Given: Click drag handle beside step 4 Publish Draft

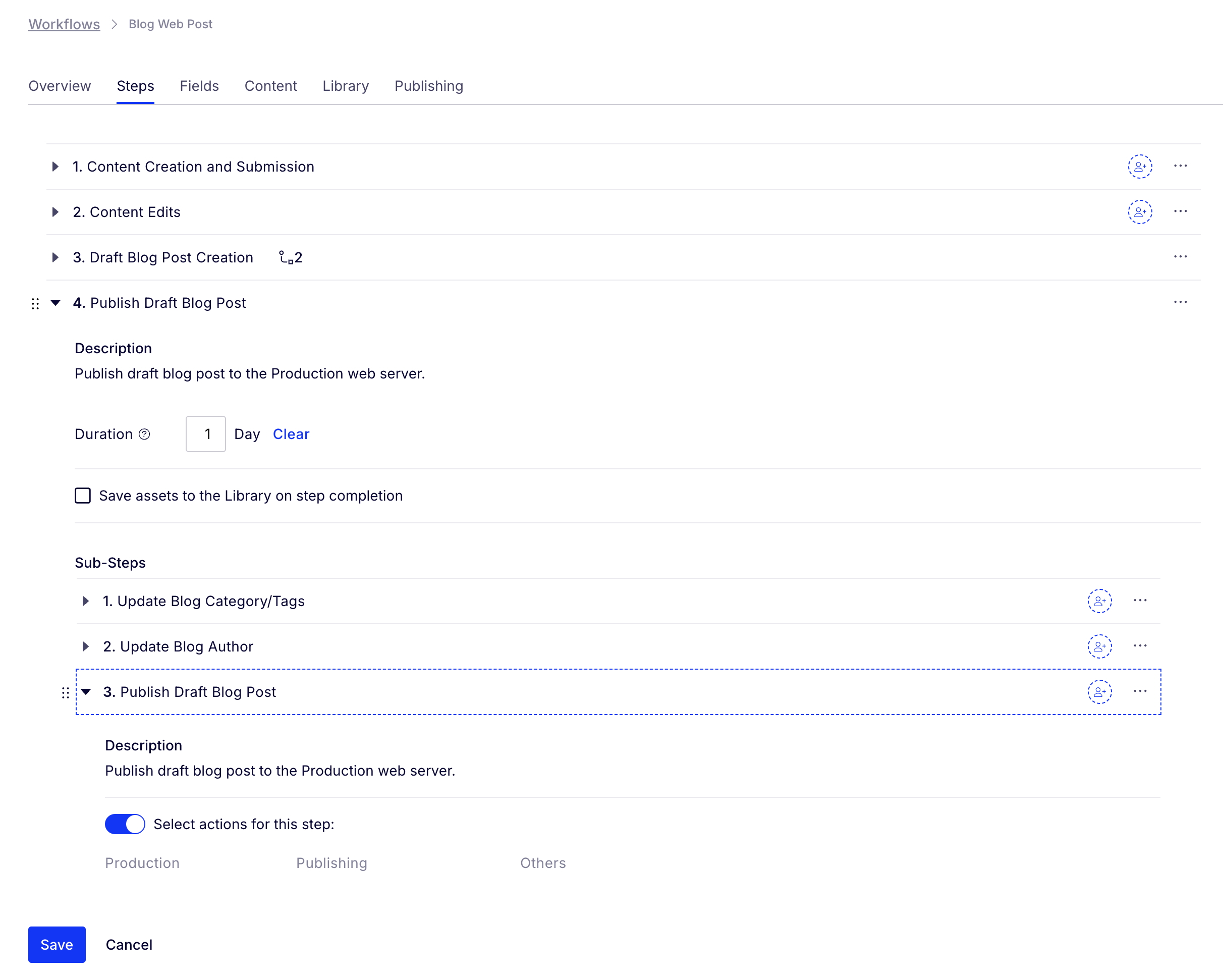Looking at the screenshot, I should [35, 304].
